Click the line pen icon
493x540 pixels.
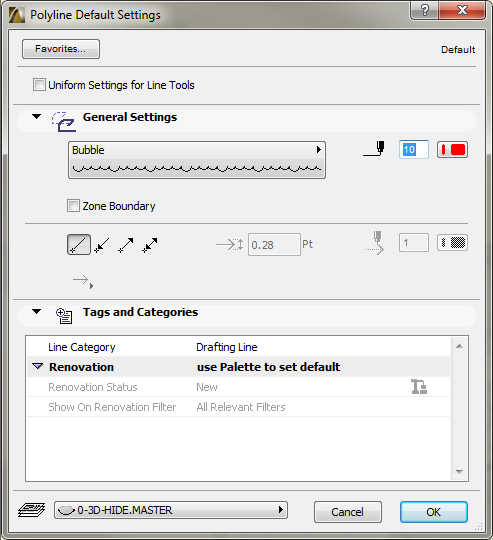374,149
